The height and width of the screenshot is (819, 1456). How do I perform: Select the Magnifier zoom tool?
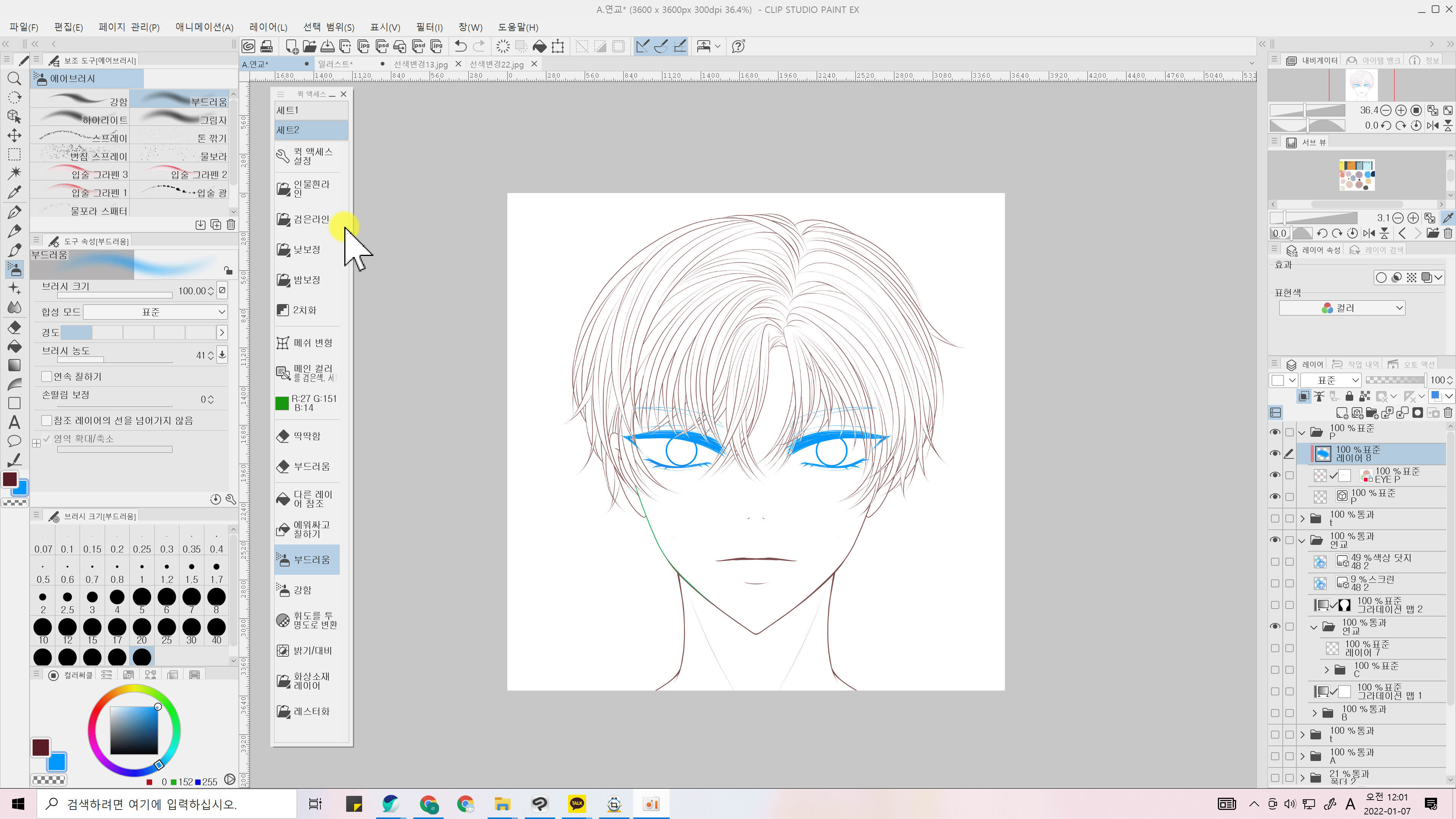(x=14, y=78)
